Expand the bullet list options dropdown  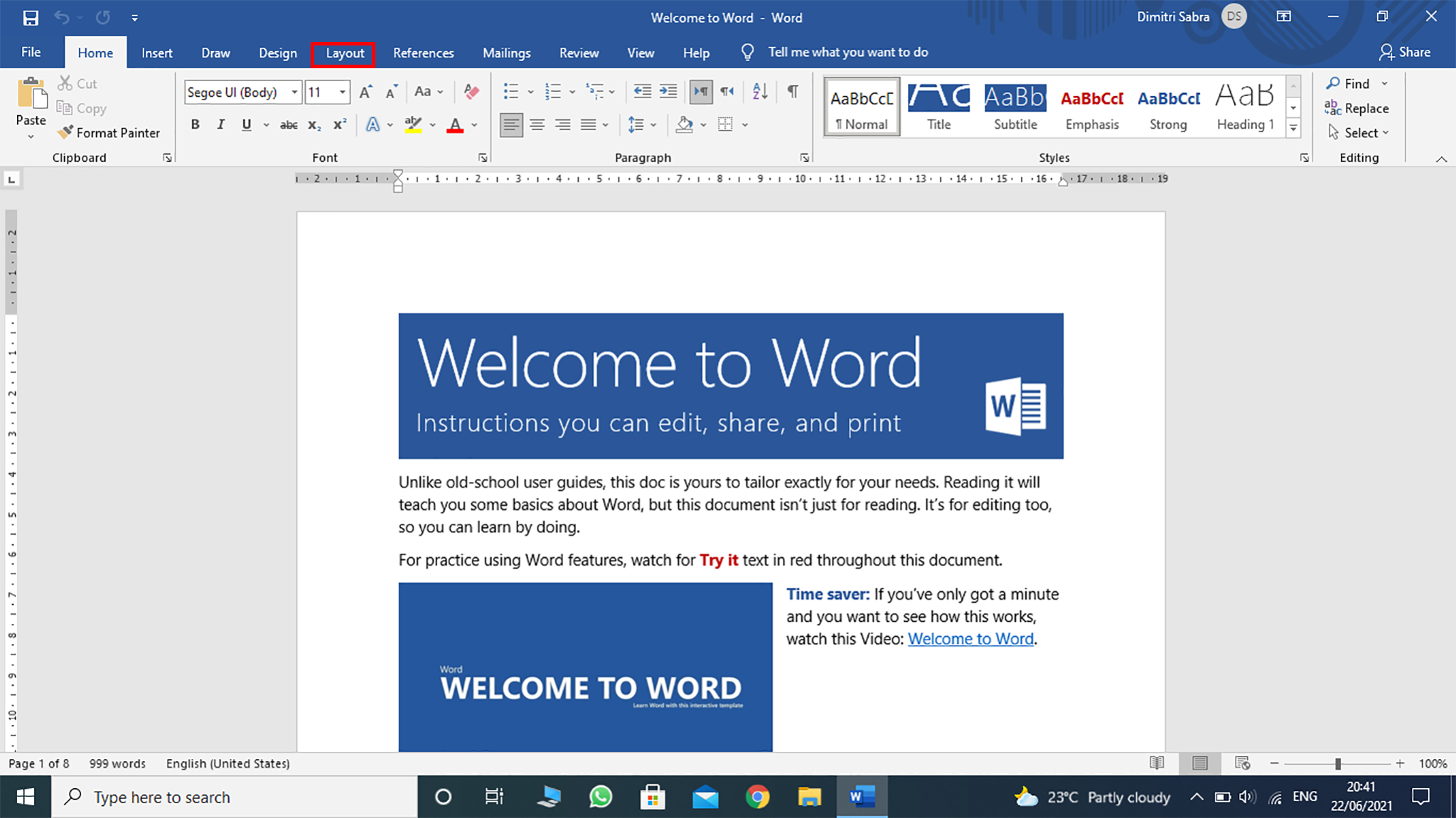(x=530, y=92)
